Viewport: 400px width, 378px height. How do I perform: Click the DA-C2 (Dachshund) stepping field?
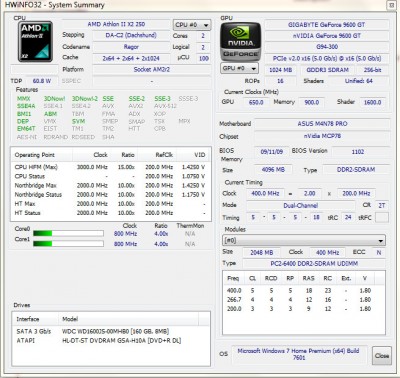point(131,35)
